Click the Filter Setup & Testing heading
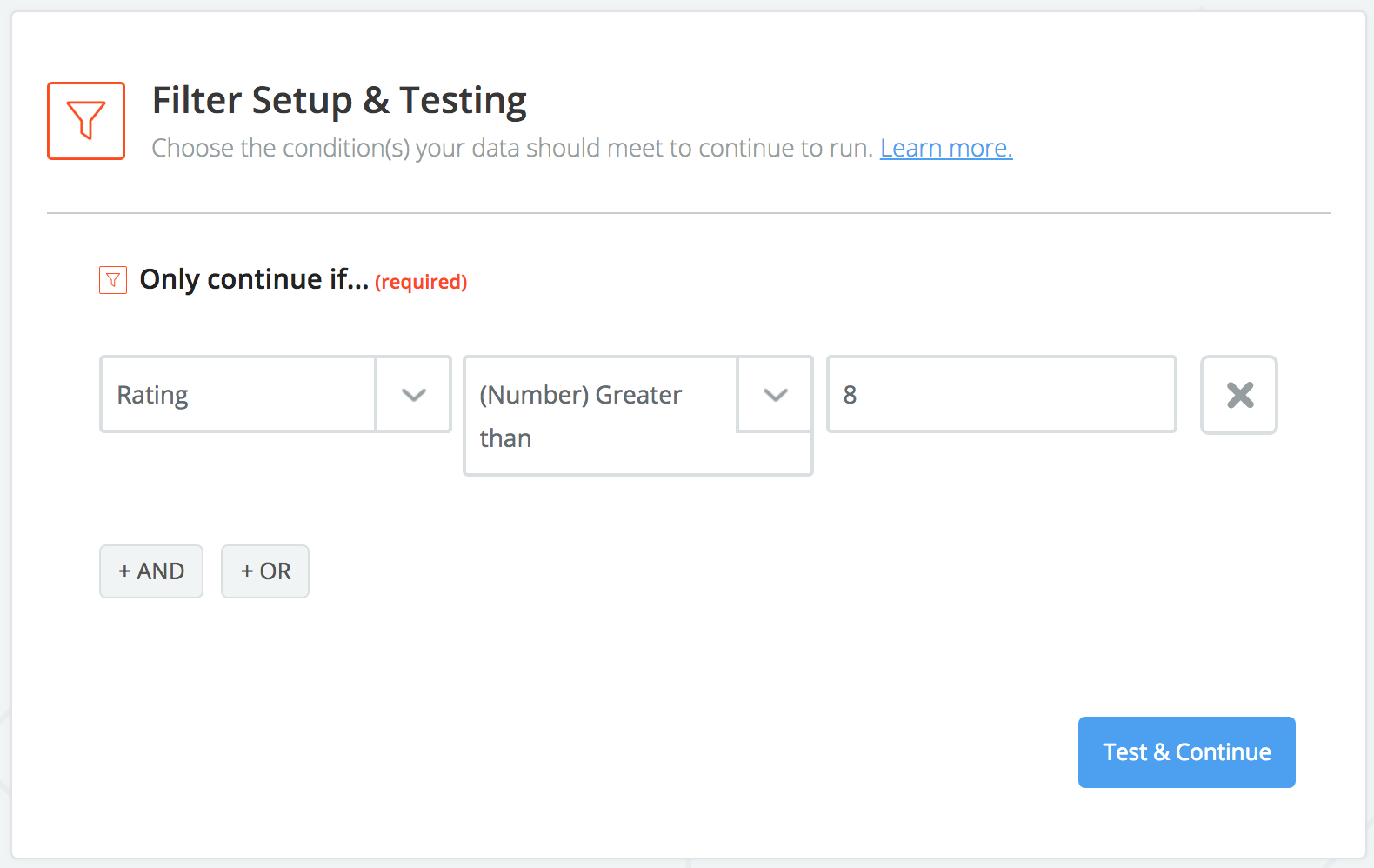The width and height of the screenshot is (1374, 868). tap(339, 99)
